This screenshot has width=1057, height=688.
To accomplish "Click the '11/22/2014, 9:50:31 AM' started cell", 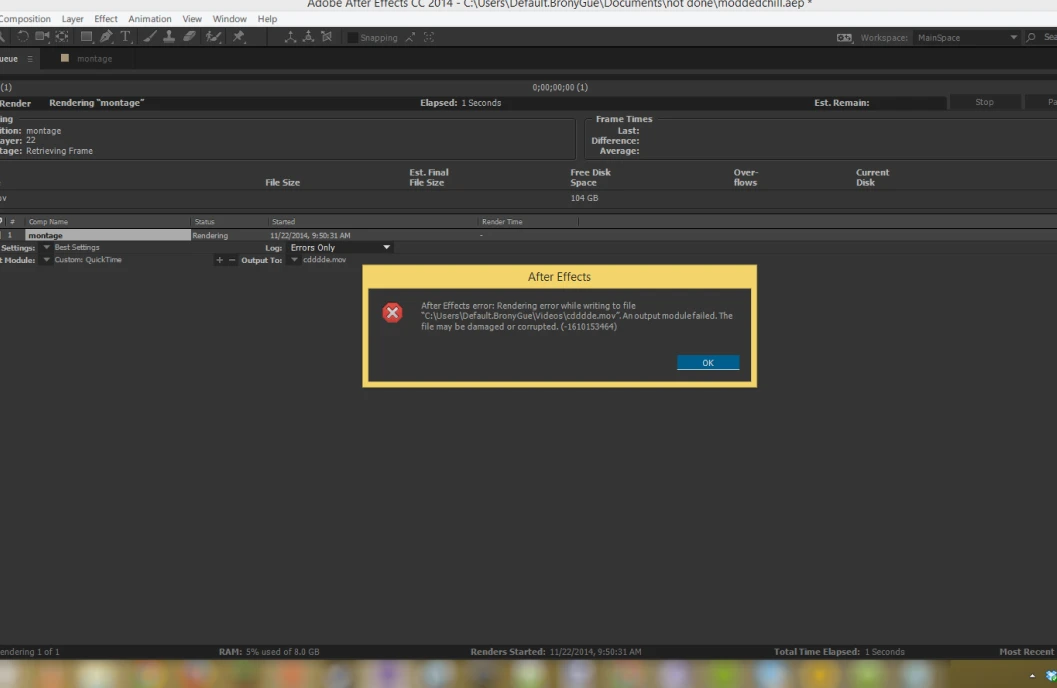I will pyautogui.click(x=310, y=236).
